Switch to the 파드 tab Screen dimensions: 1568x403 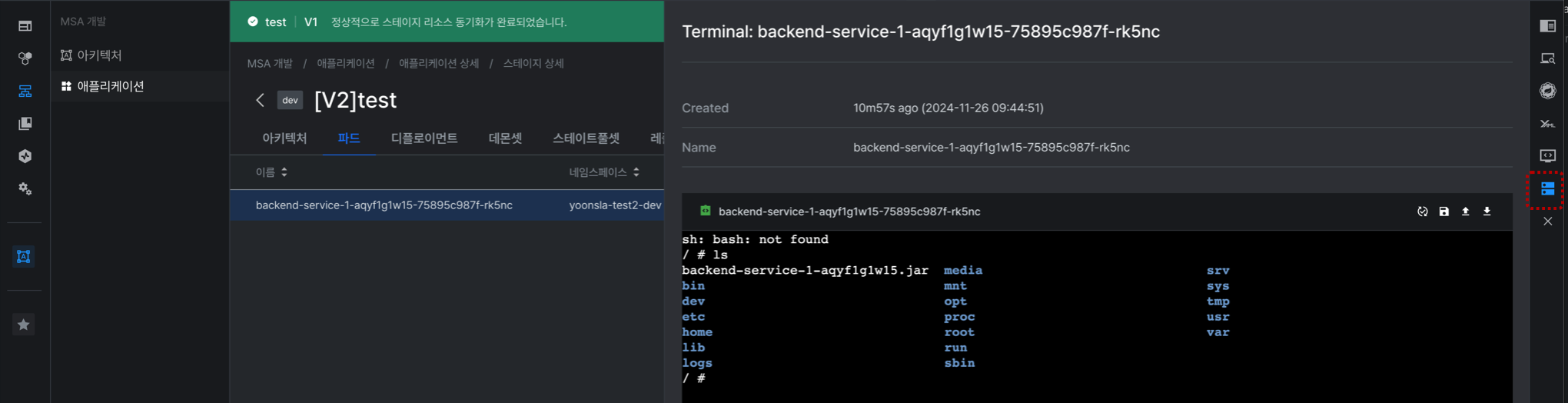tap(349, 138)
